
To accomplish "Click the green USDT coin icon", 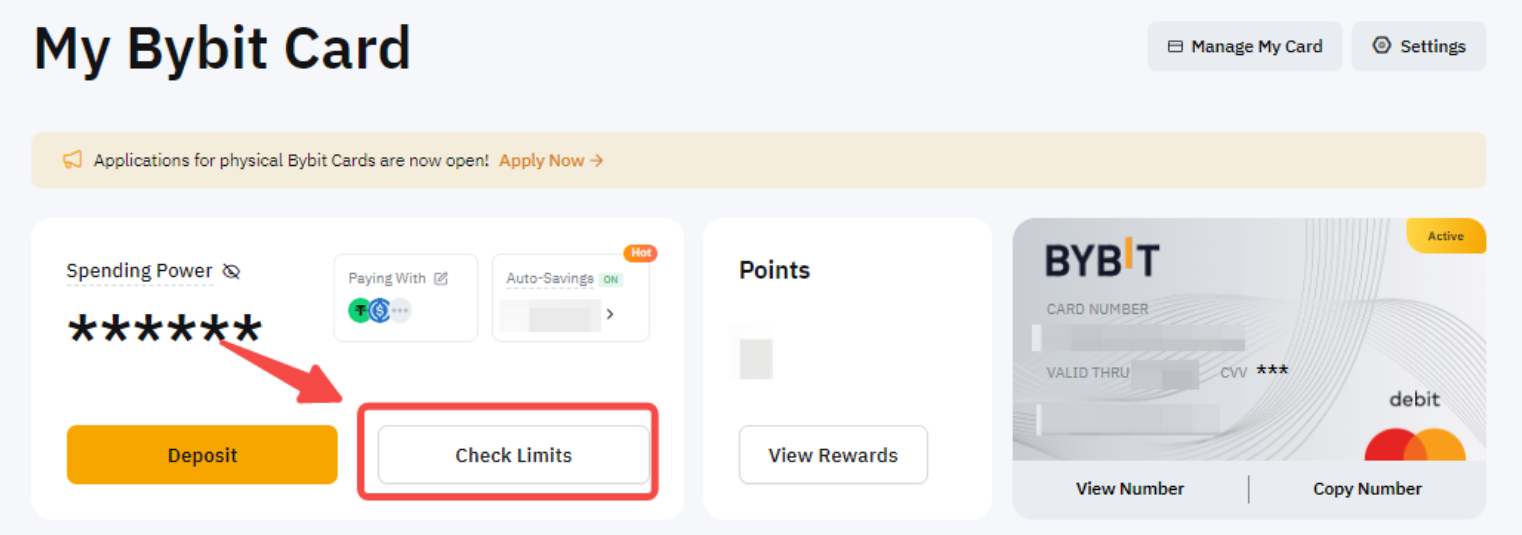I will [360, 310].
